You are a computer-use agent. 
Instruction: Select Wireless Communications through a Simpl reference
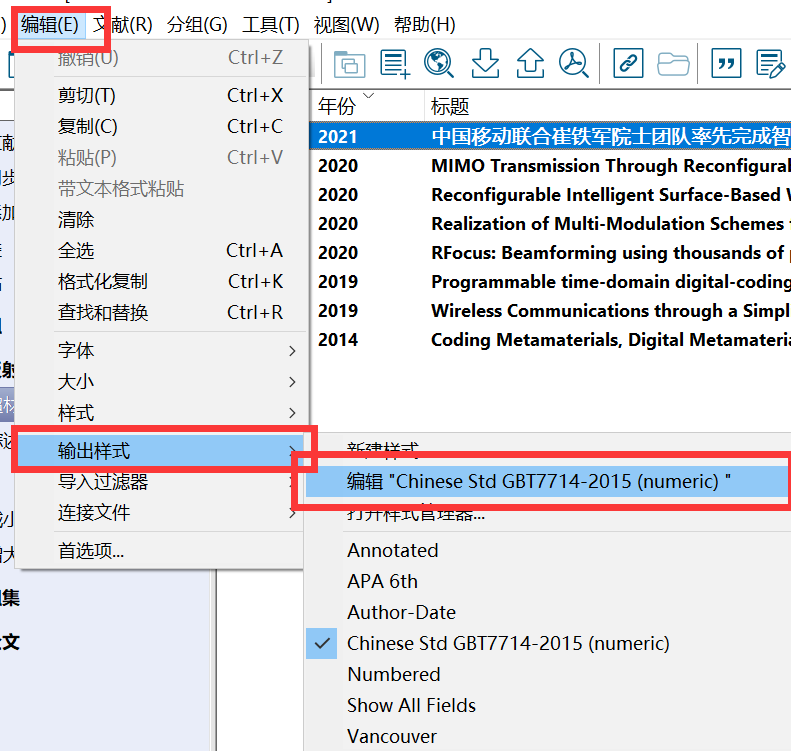[550, 311]
